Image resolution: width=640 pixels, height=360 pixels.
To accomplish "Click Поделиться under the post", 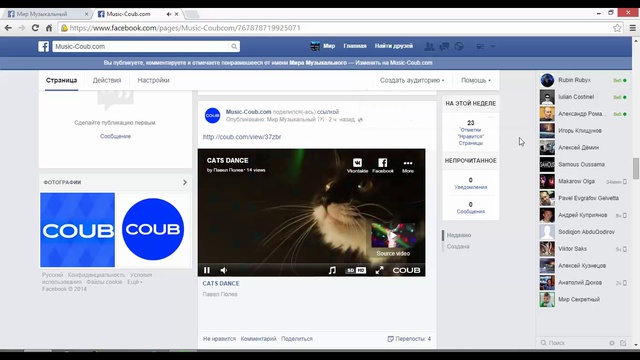I will (297, 339).
